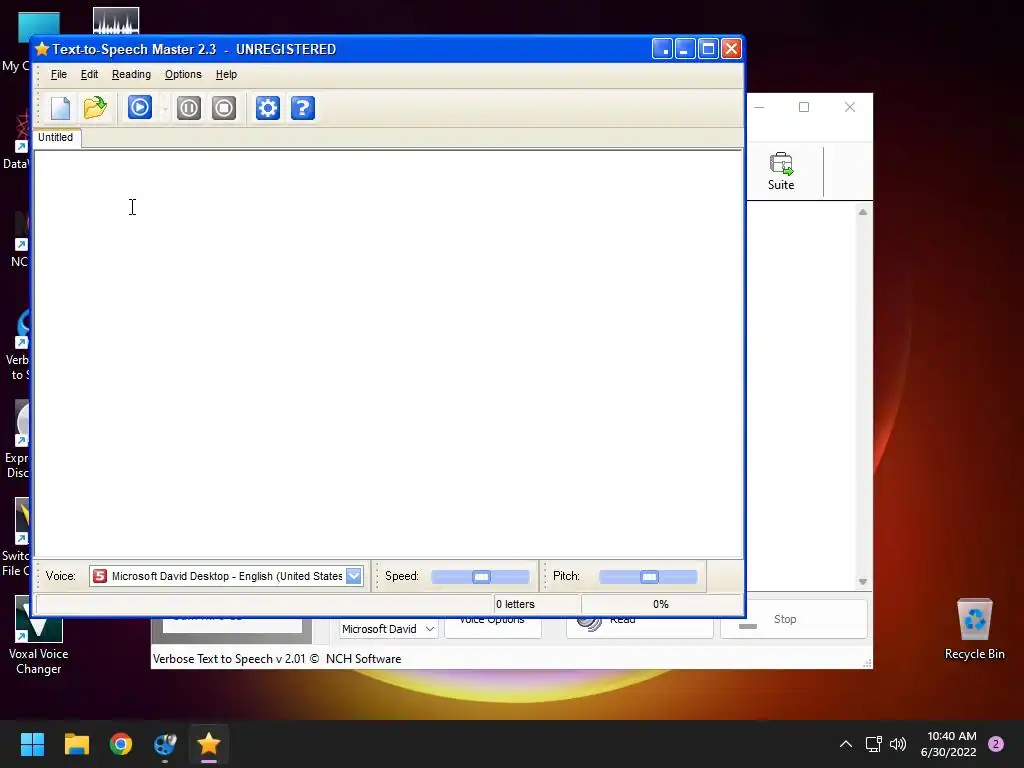Start reading with the blue play button

140,108
